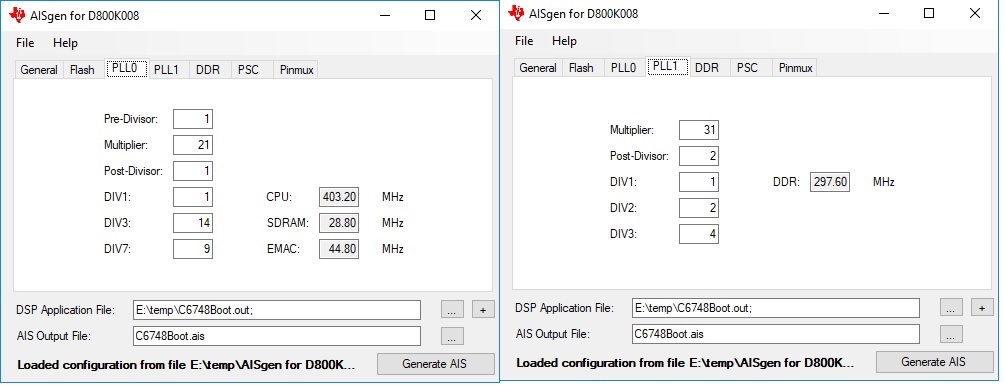The width and height of the screenshot is (1005, 388).
Task: Click AIS Output File field in right window
Action: point(776,333)
